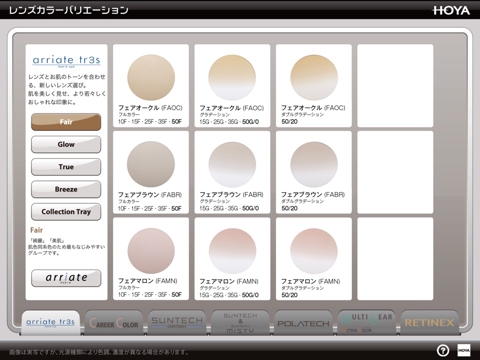Click フェアオークル density text 10F·15F·25F·35F·50F
Viewport: 480px width, 360px height.
pos(150,122)
